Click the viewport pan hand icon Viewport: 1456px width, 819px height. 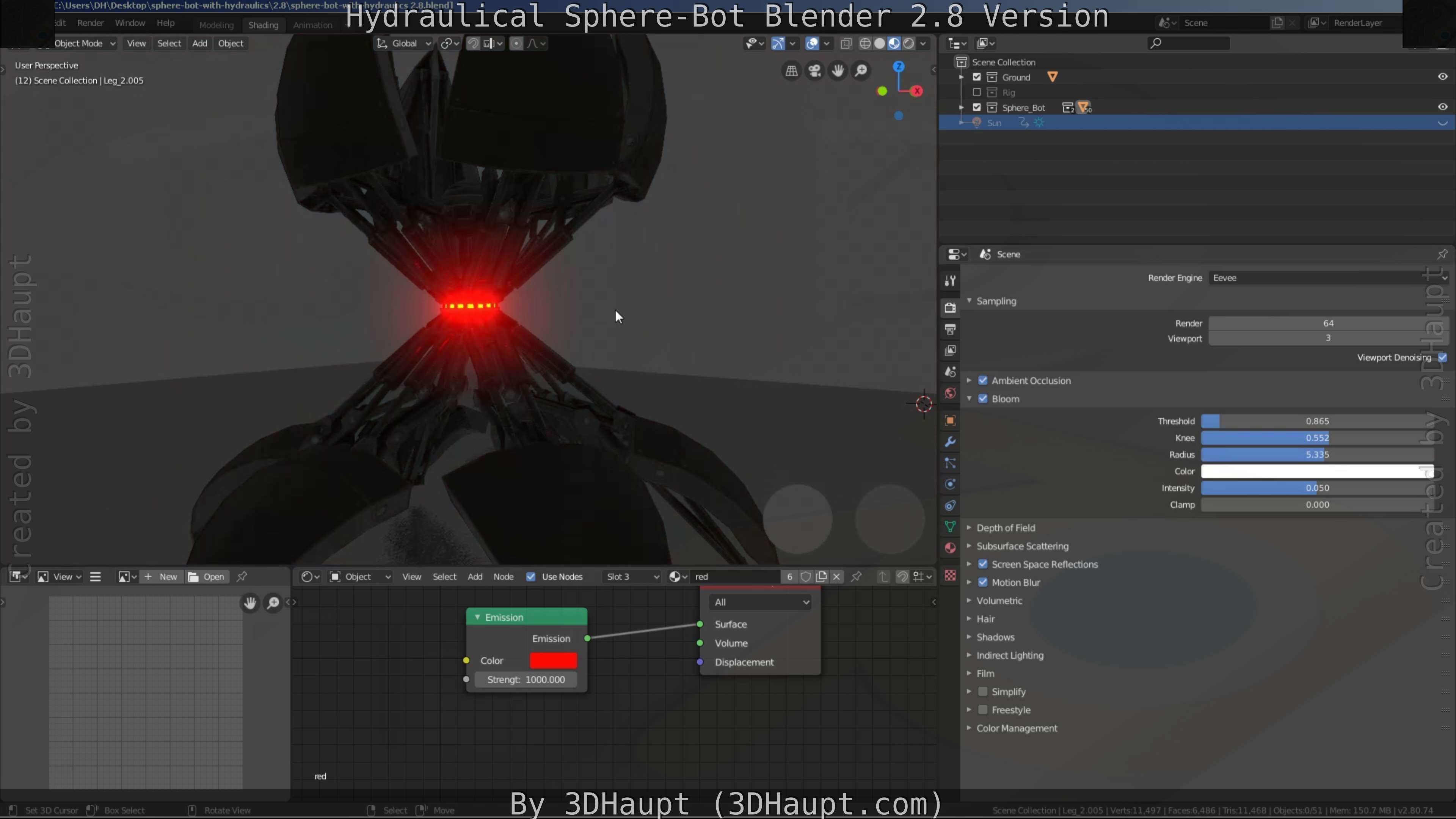point(838,71)
